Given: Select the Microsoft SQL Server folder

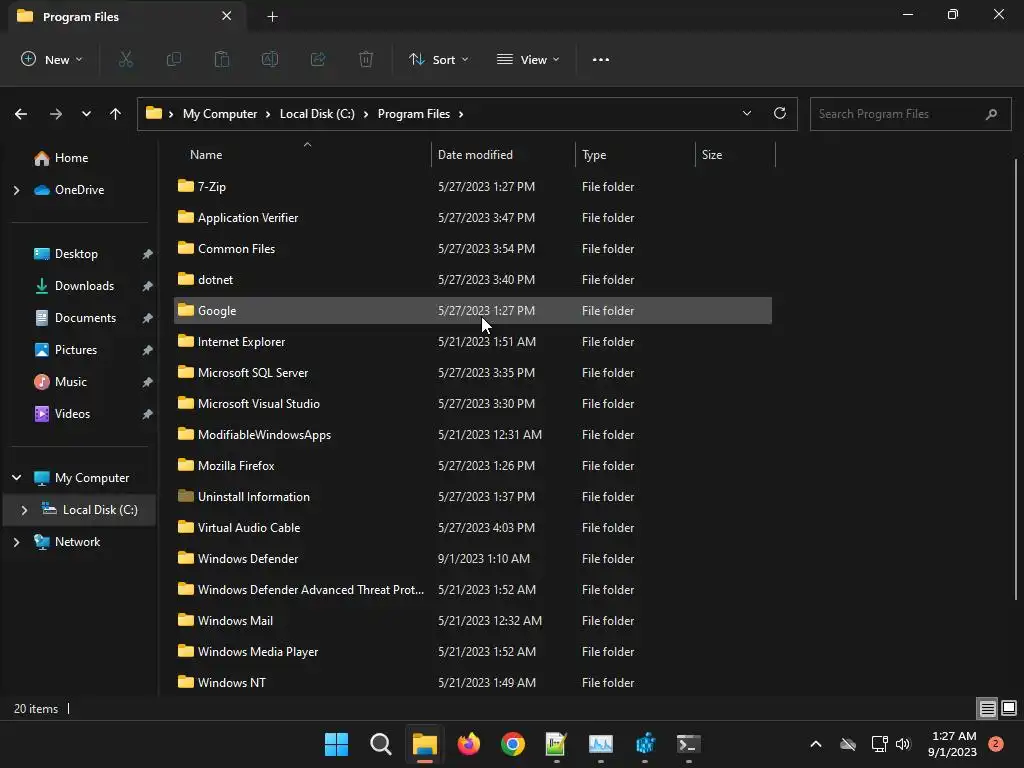Looking at the screenshot, I should point(473,373).
